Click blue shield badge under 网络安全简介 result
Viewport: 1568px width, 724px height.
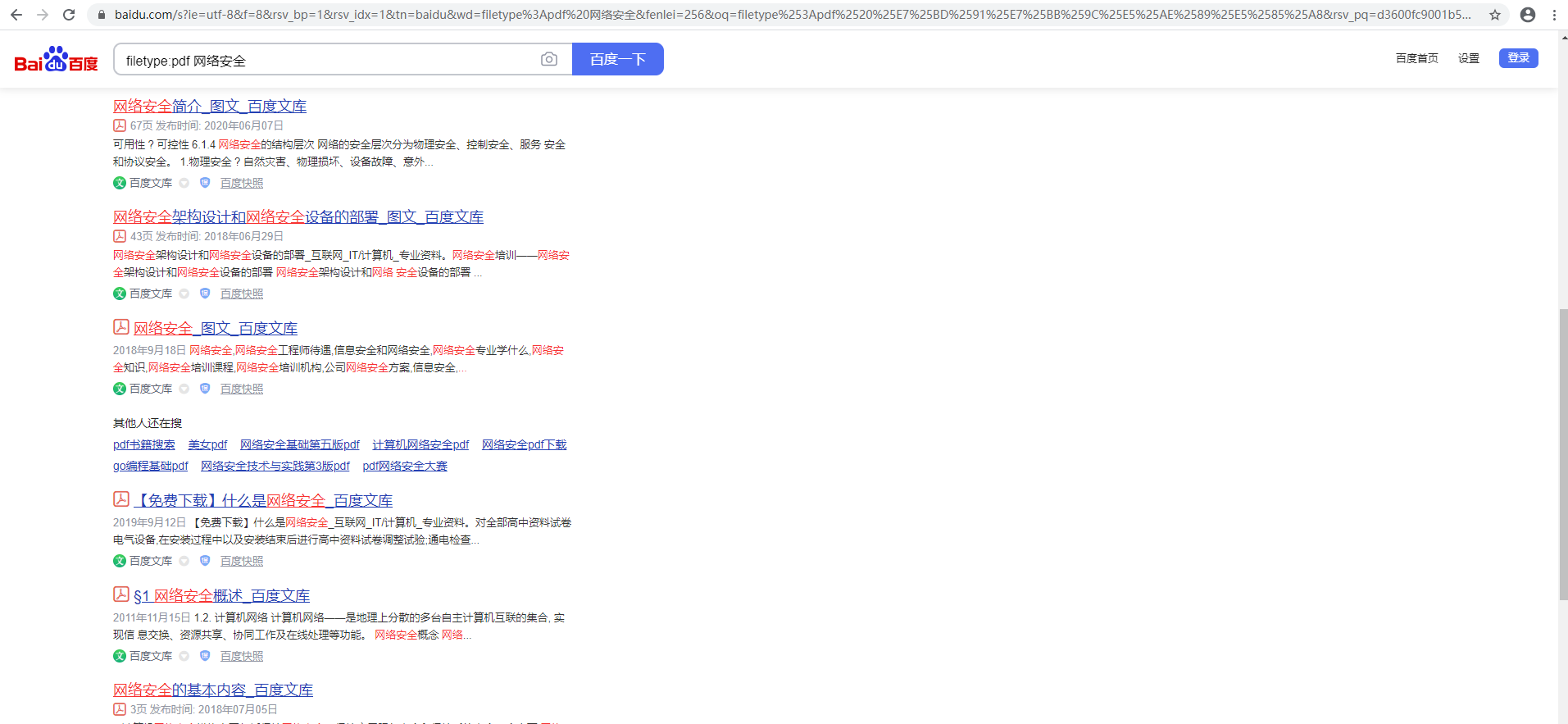click(205, 183)
